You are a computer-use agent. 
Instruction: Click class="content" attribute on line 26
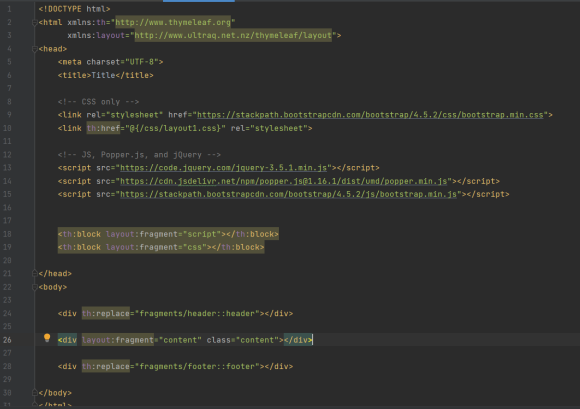243,340
